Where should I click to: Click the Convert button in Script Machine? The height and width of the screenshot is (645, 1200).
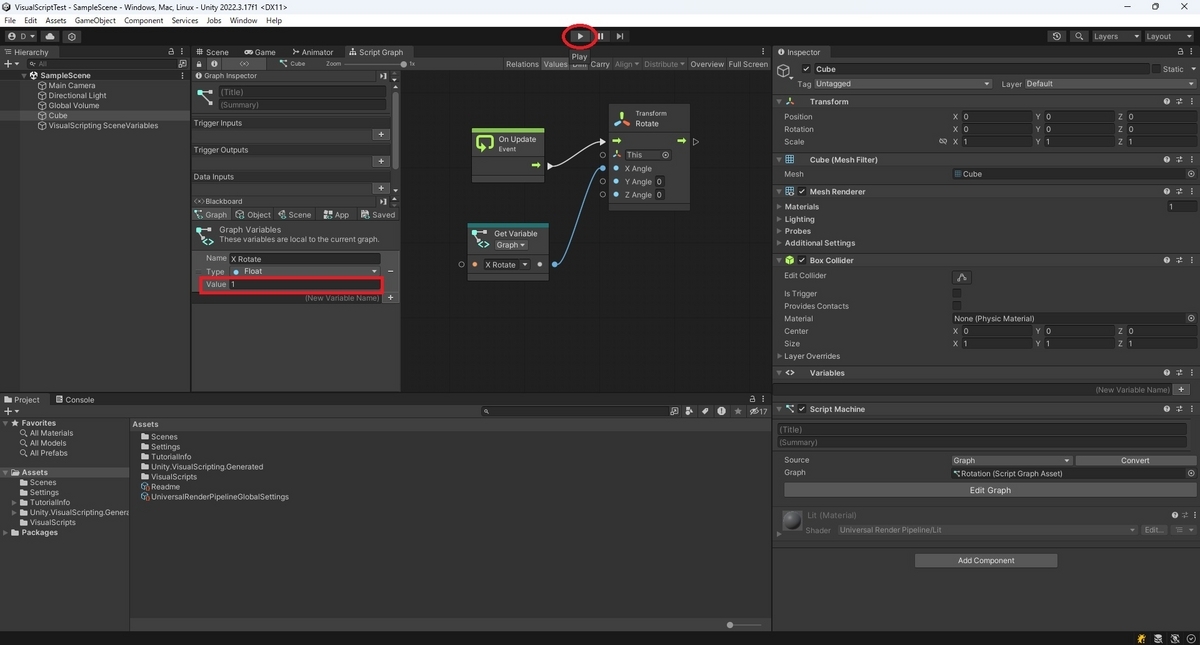click(x=1135, y=461)
